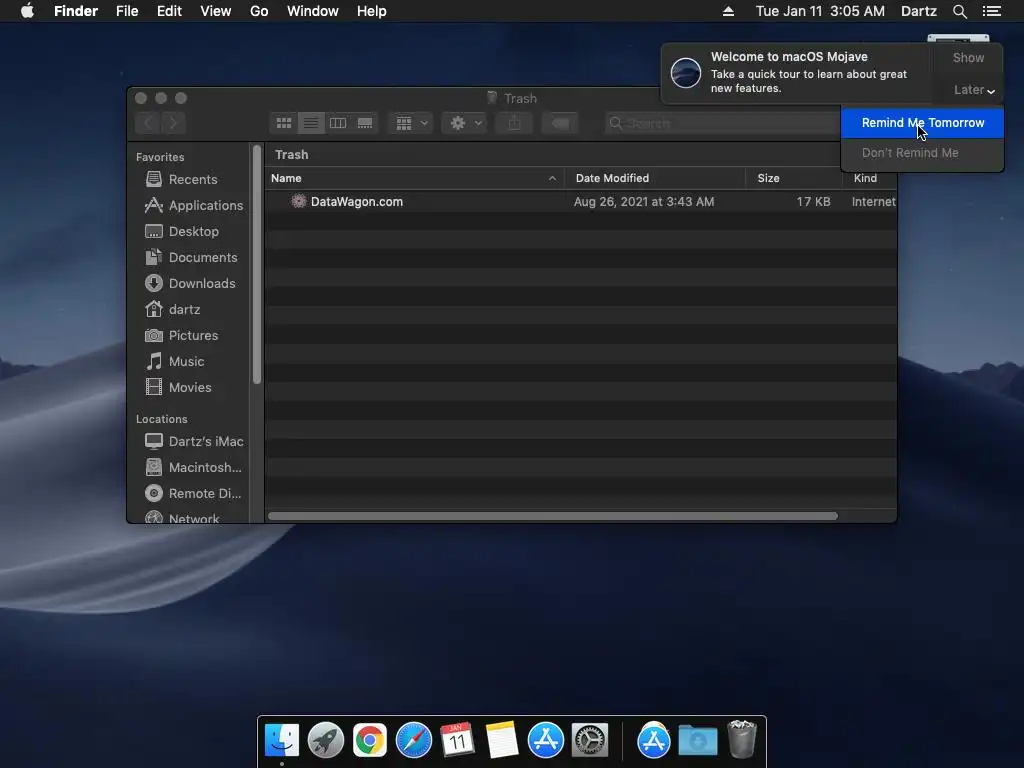Choose Remind Me Tomorrow

922,123
